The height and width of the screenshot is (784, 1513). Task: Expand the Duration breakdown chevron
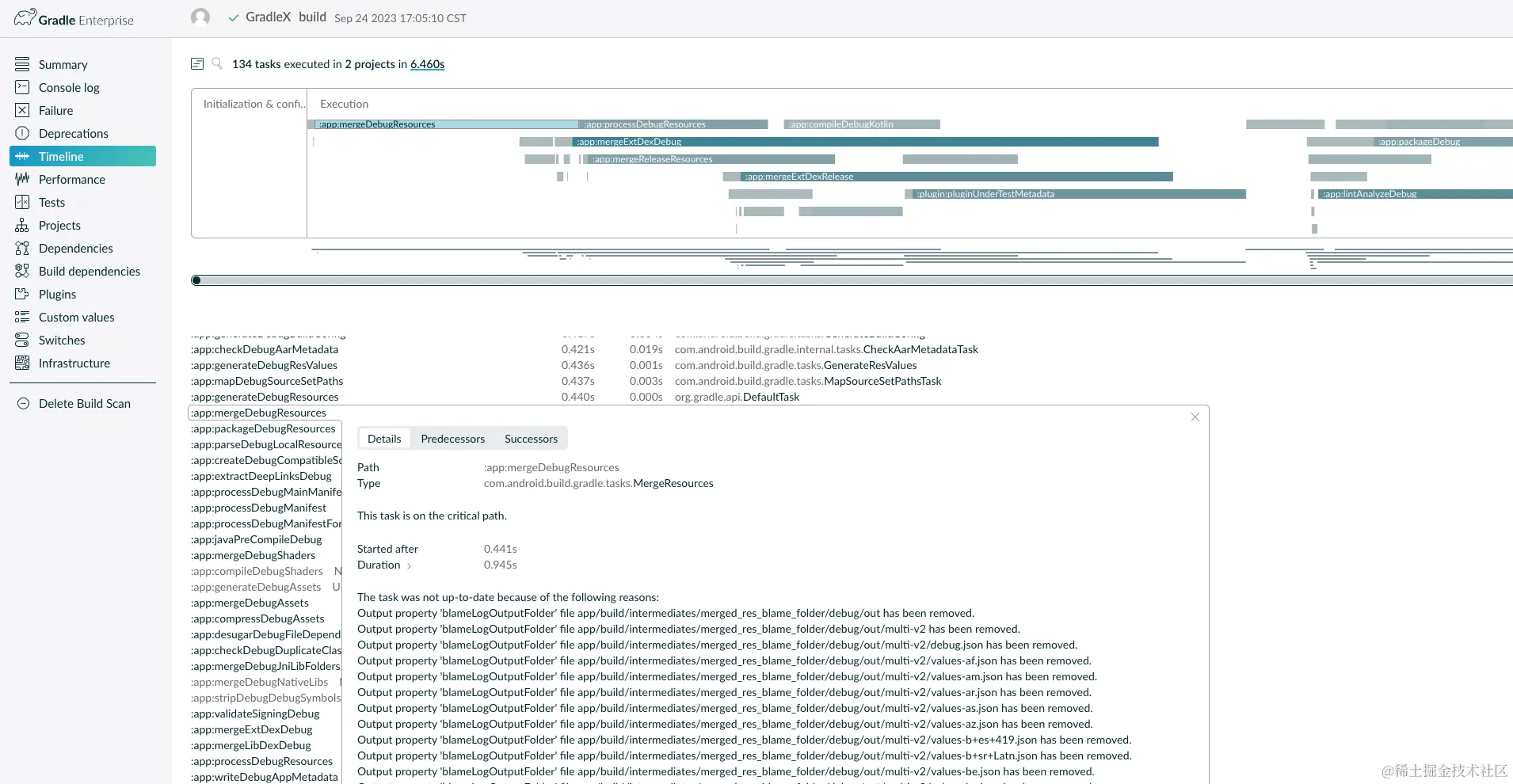pos(410,565)
